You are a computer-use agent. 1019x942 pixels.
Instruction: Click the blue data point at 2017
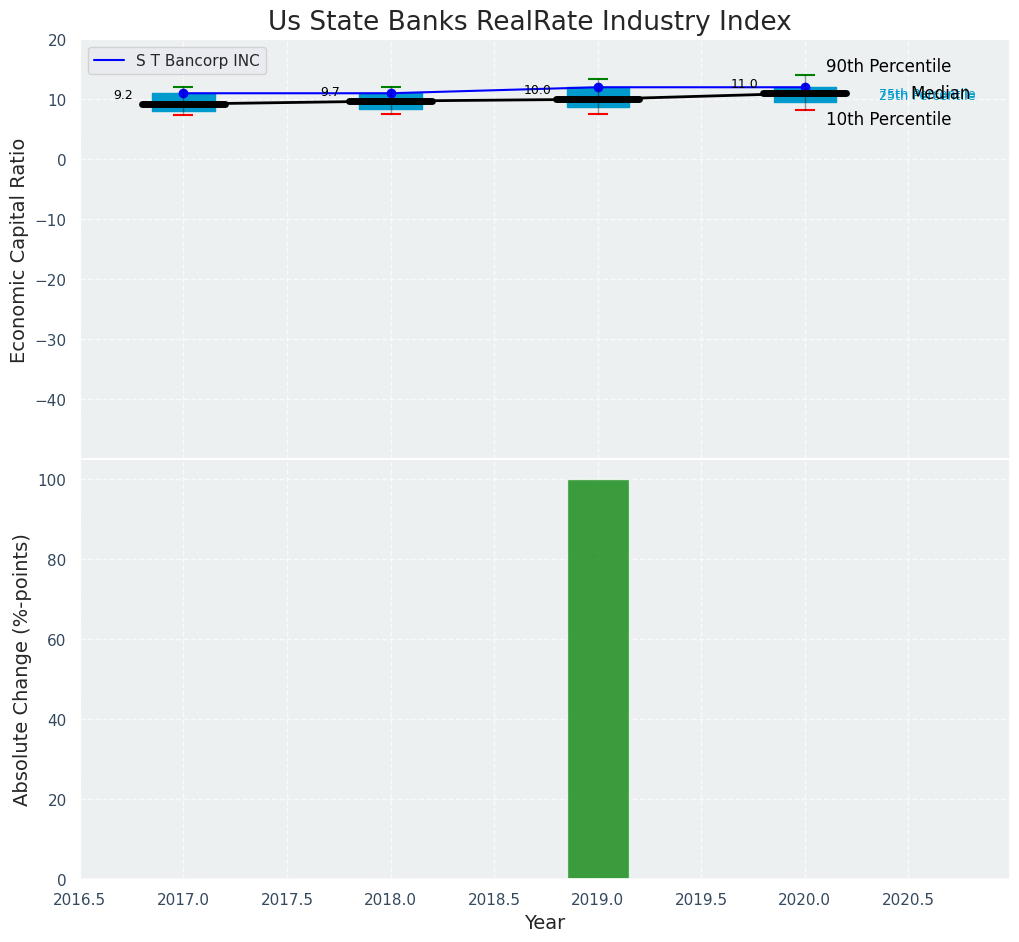pyautogui.click(x=183, y=94)
